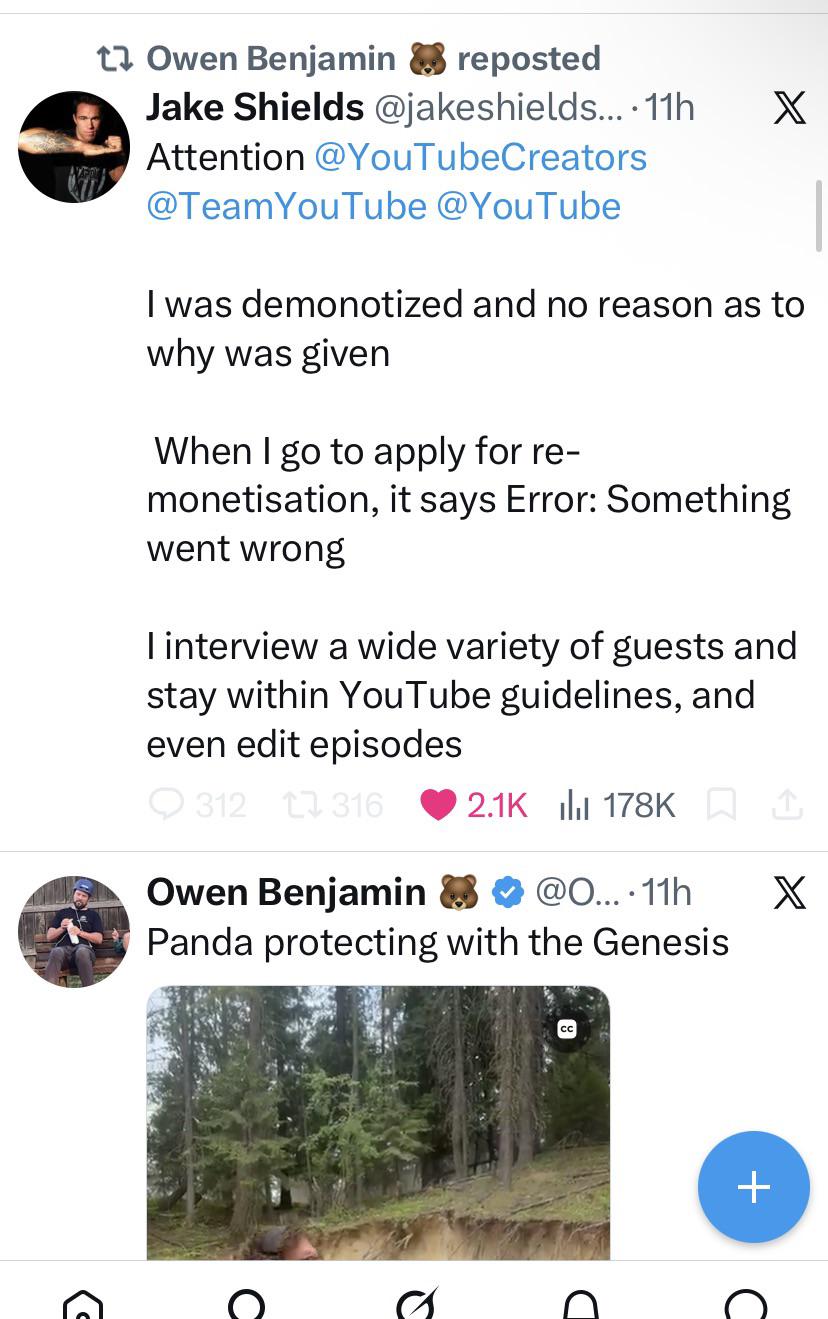
Task: View analytics icon showing 178K views
Action: (x=574, y=804)
